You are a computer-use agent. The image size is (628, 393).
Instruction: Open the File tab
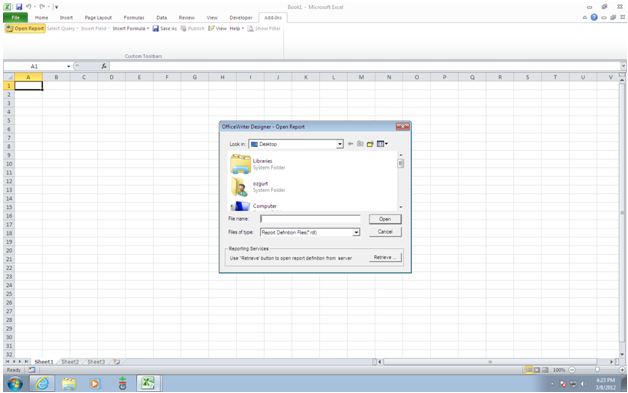(16, 18)
